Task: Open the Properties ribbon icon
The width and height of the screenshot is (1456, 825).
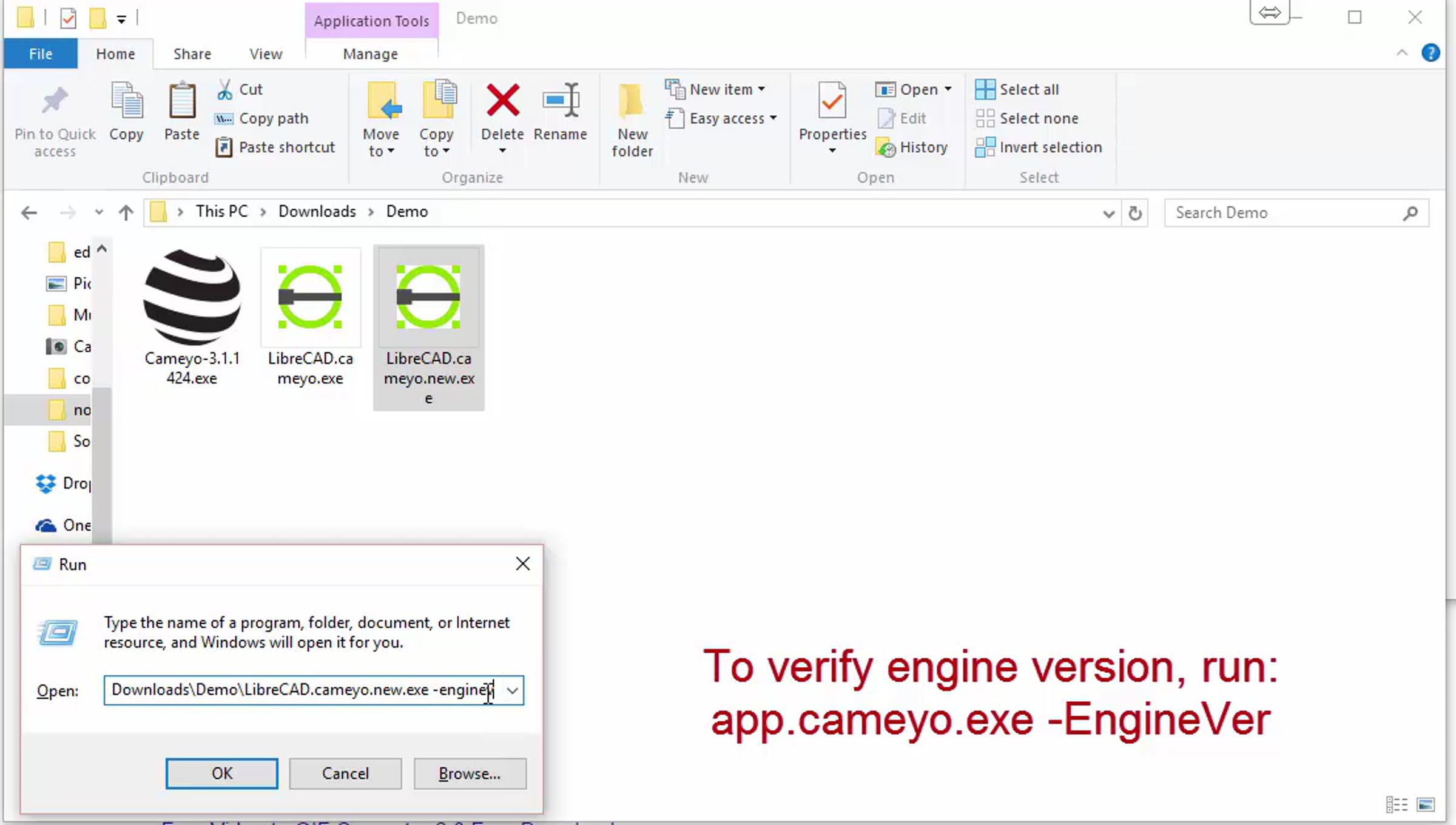Action: point(832,101)
